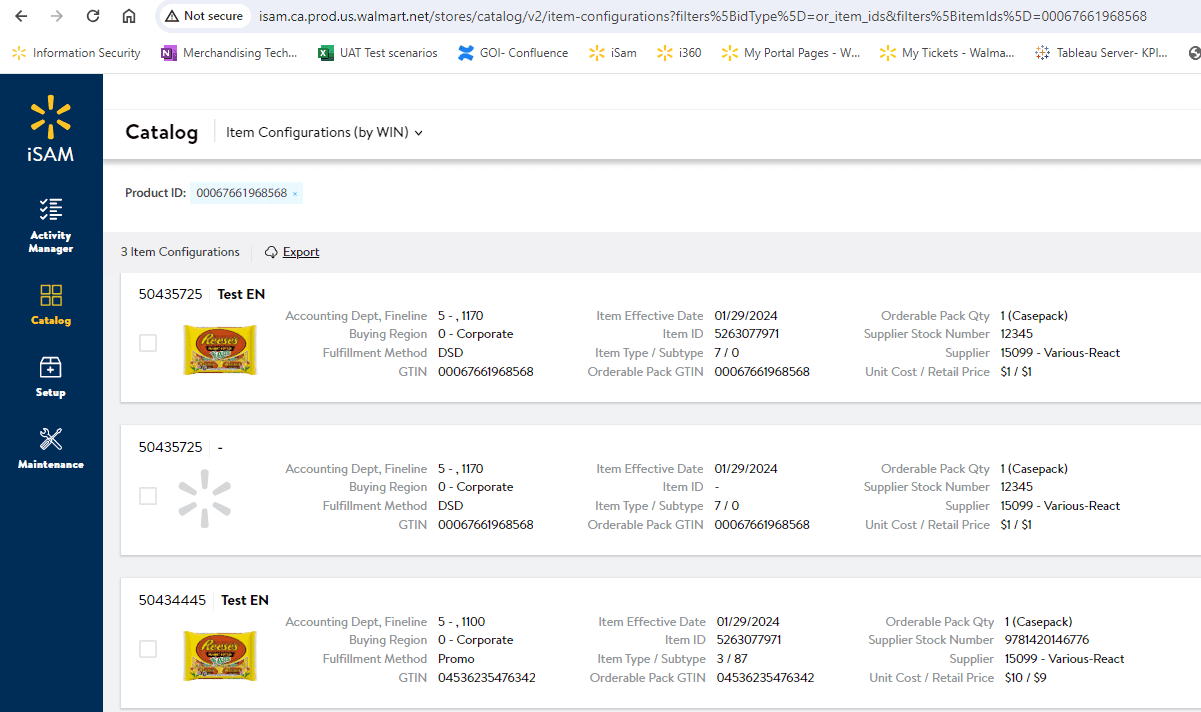Open Setup in the sidebar

click(x=51, y=377)
